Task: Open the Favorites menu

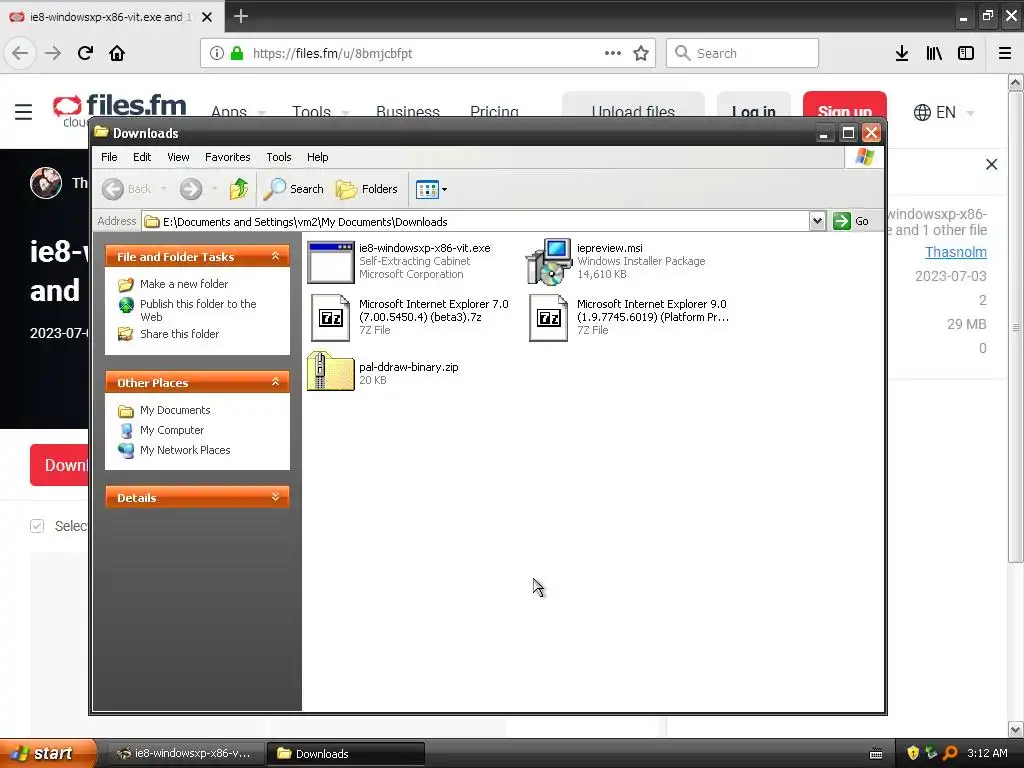Action: [227, 157]
